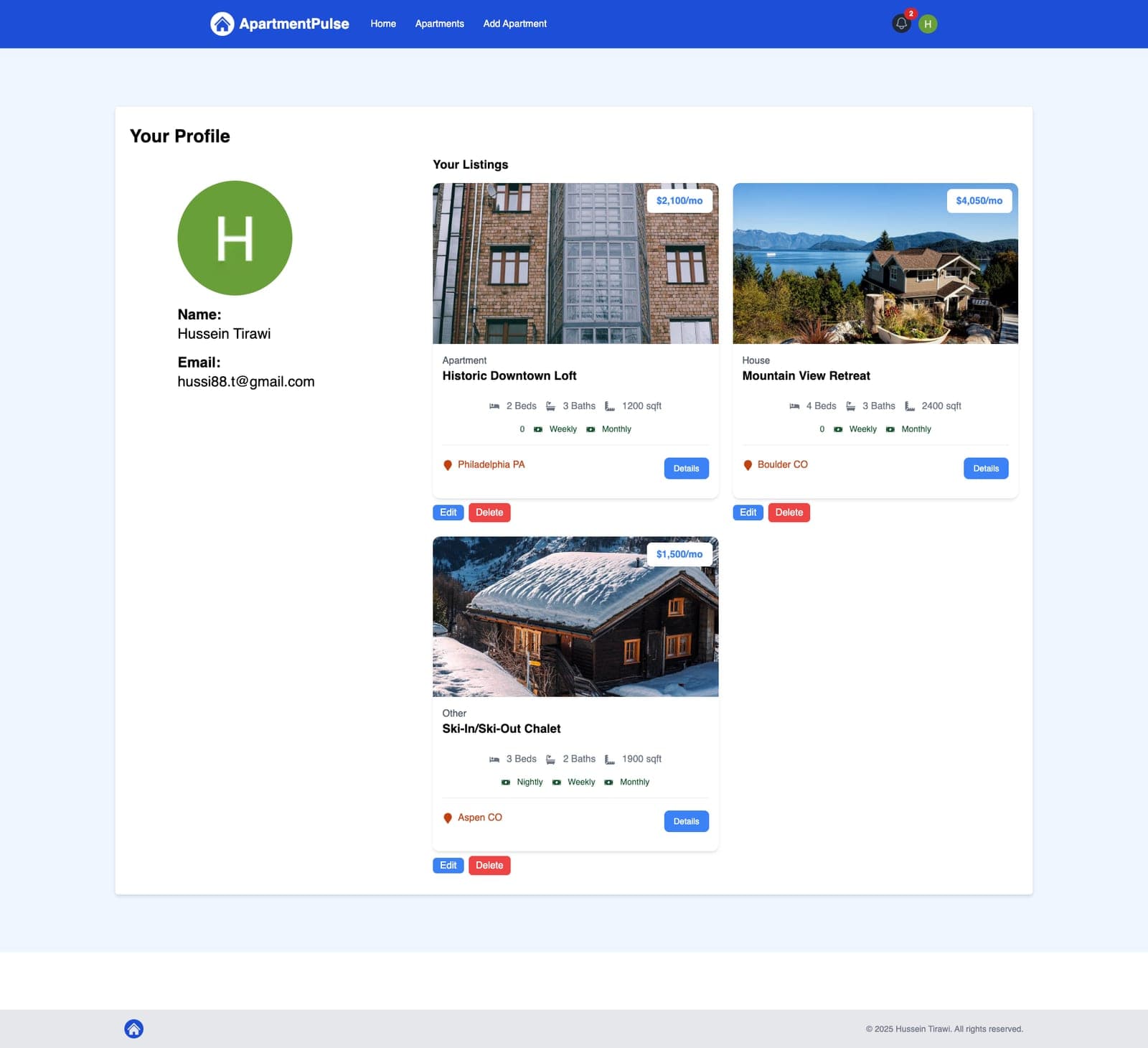Click the Monthly money icon on Mountain View Retreat
This screenshot has height=1048, width=1148.
[x=890, y=429]
